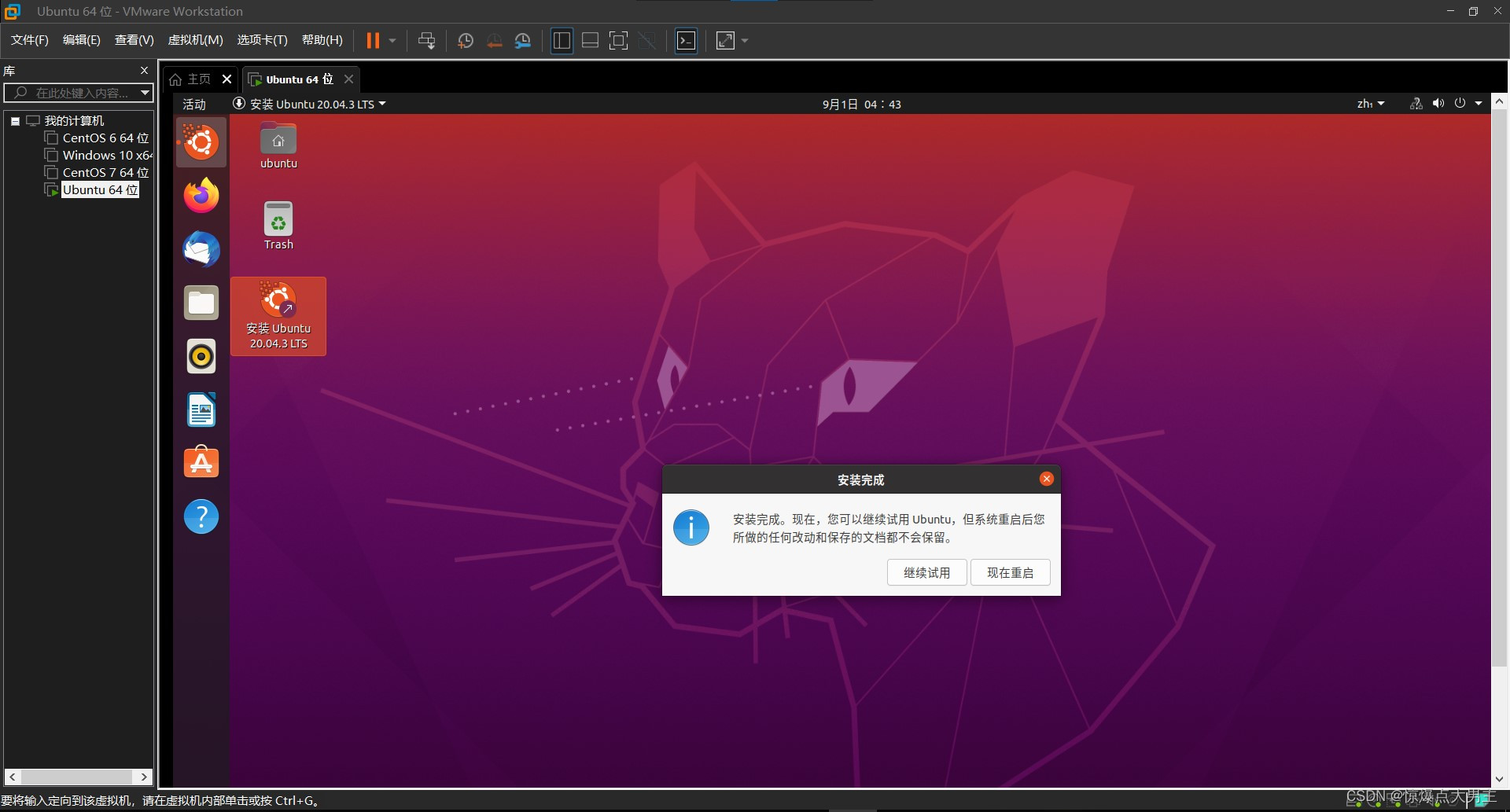Select Ubuntu 64 位 in the library tree

pyautogui.click(x=100, y=190)
